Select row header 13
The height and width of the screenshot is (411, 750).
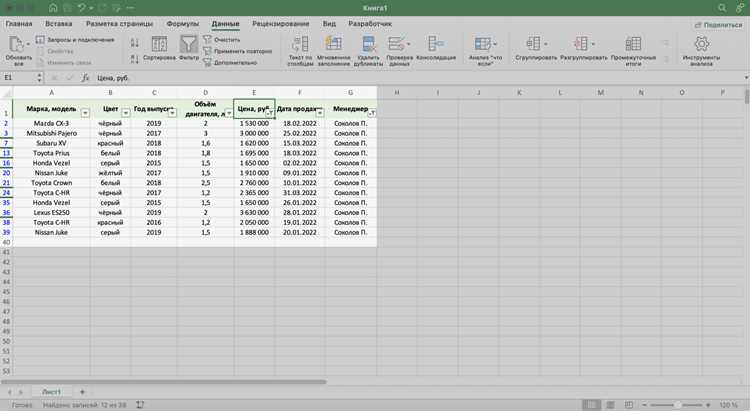[x=6, y=153]
